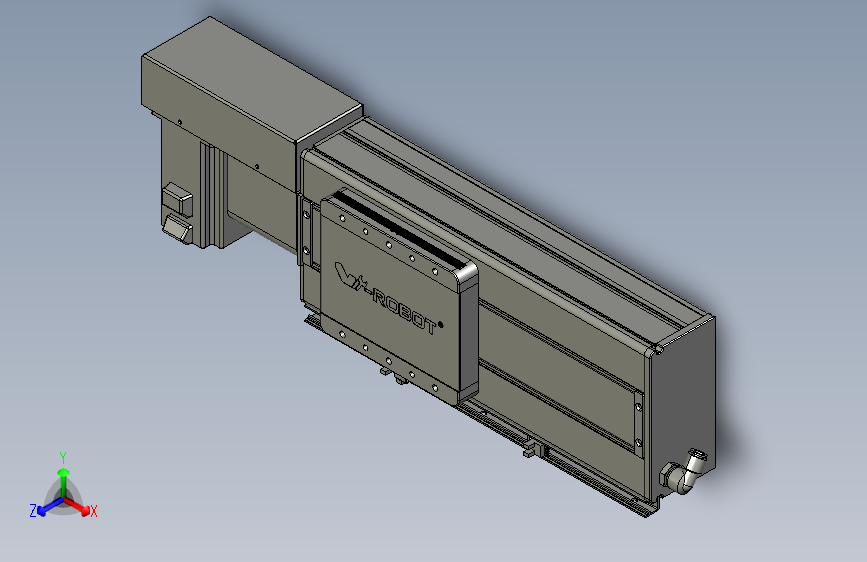Select the right end cap plate of actuator
This screenshot has height=562, width=867.
(684, 409)
